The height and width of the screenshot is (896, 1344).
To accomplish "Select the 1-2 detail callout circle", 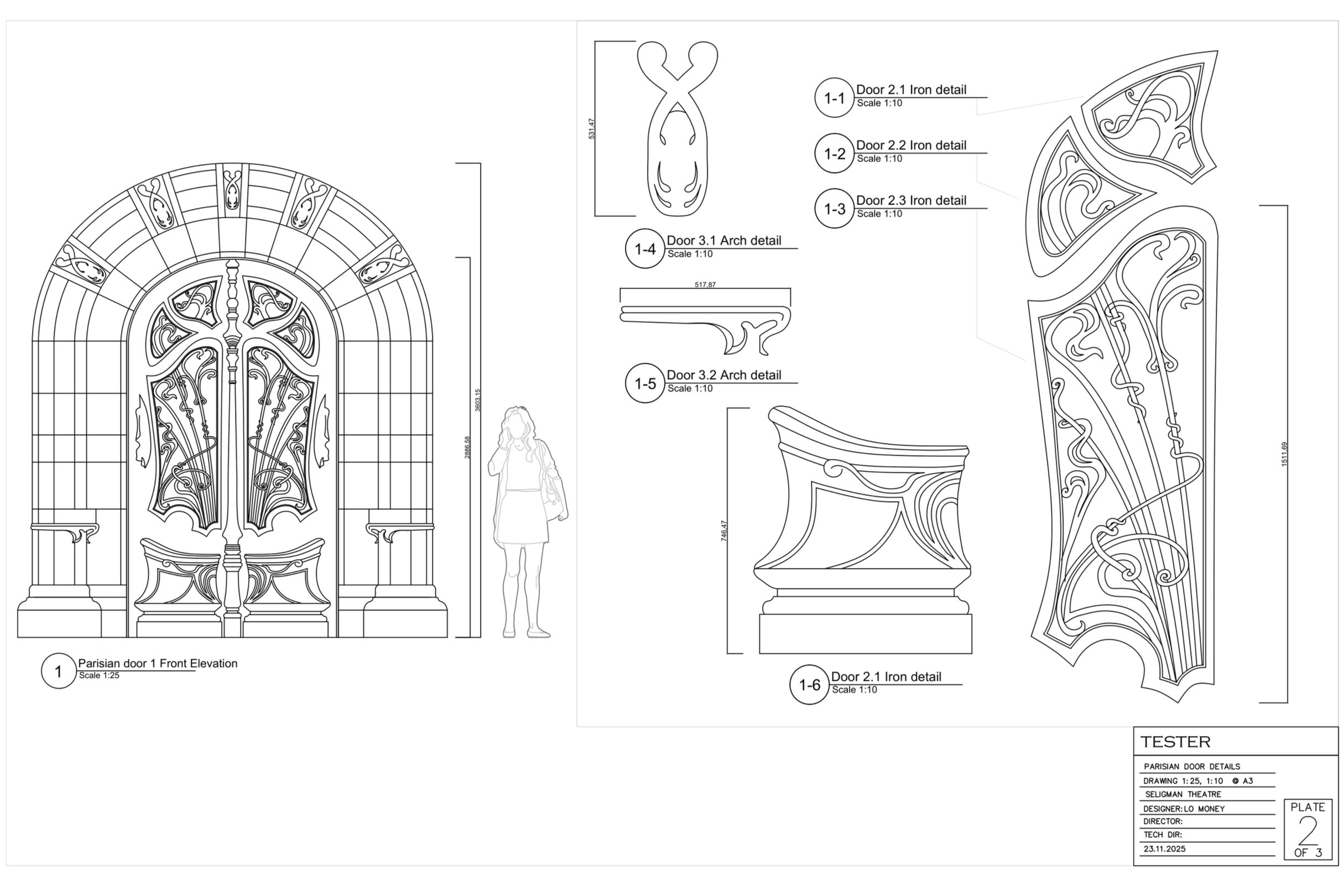I will [834, 153].
